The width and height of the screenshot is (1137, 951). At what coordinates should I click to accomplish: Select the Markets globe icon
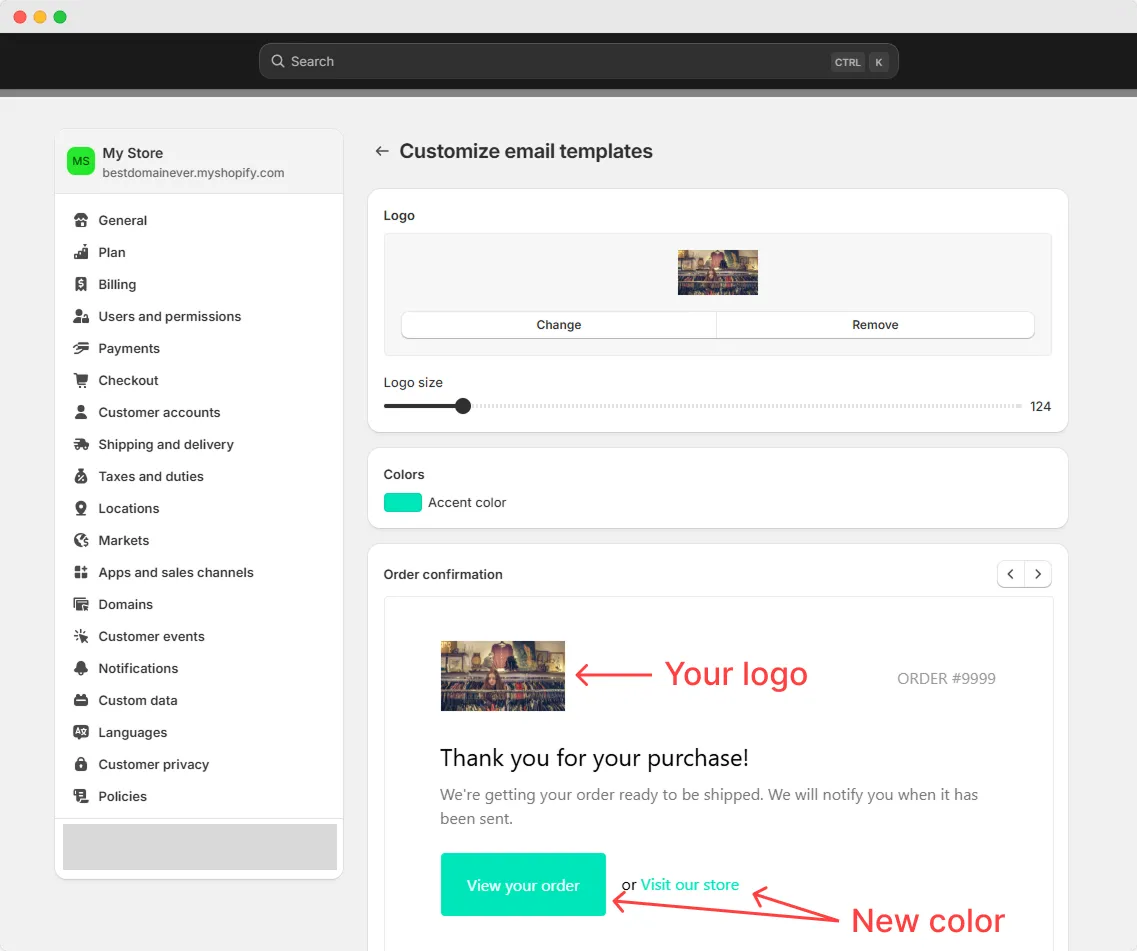(x=81, y=540)
